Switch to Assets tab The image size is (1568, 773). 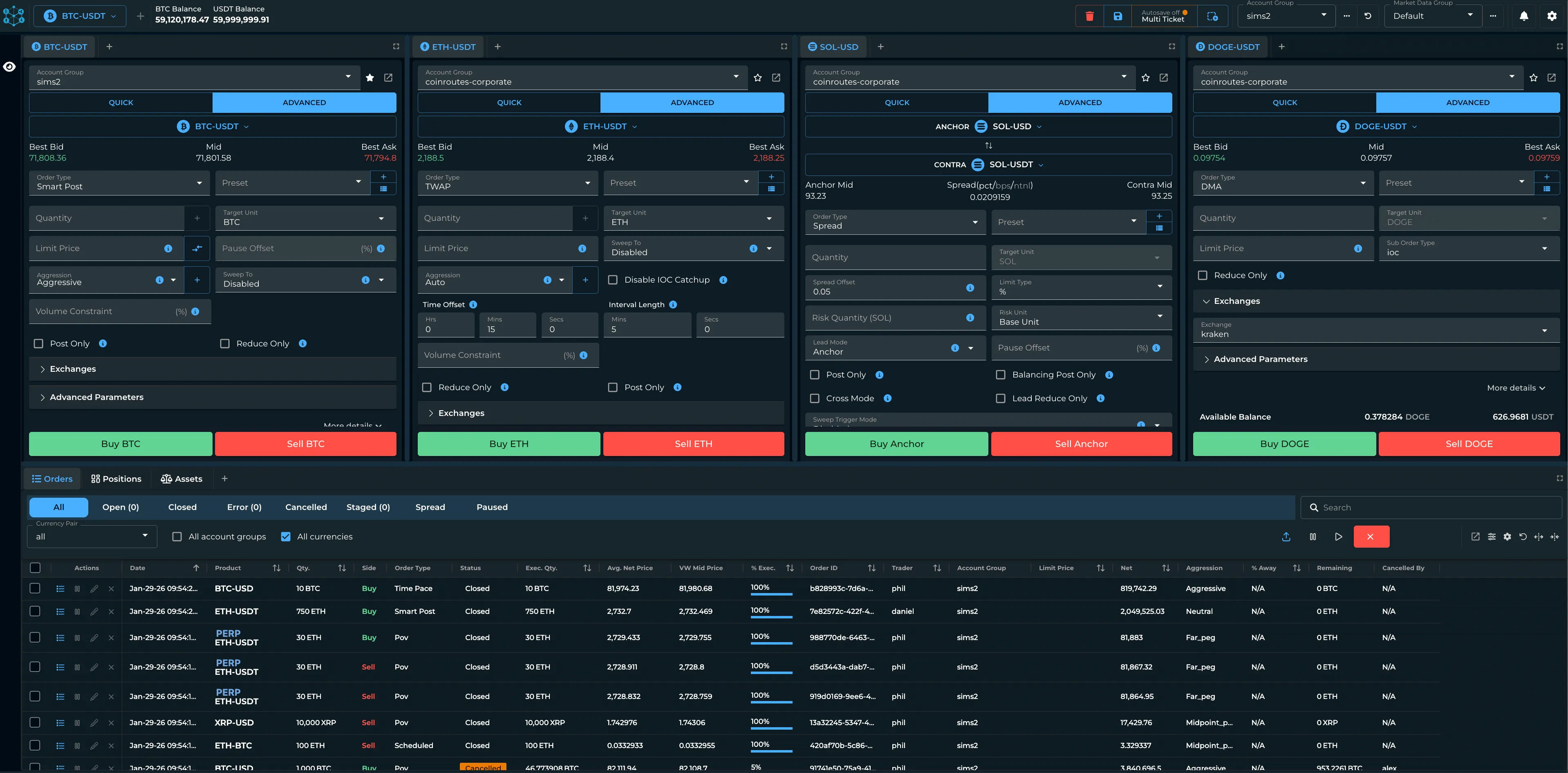pos(181,479)
